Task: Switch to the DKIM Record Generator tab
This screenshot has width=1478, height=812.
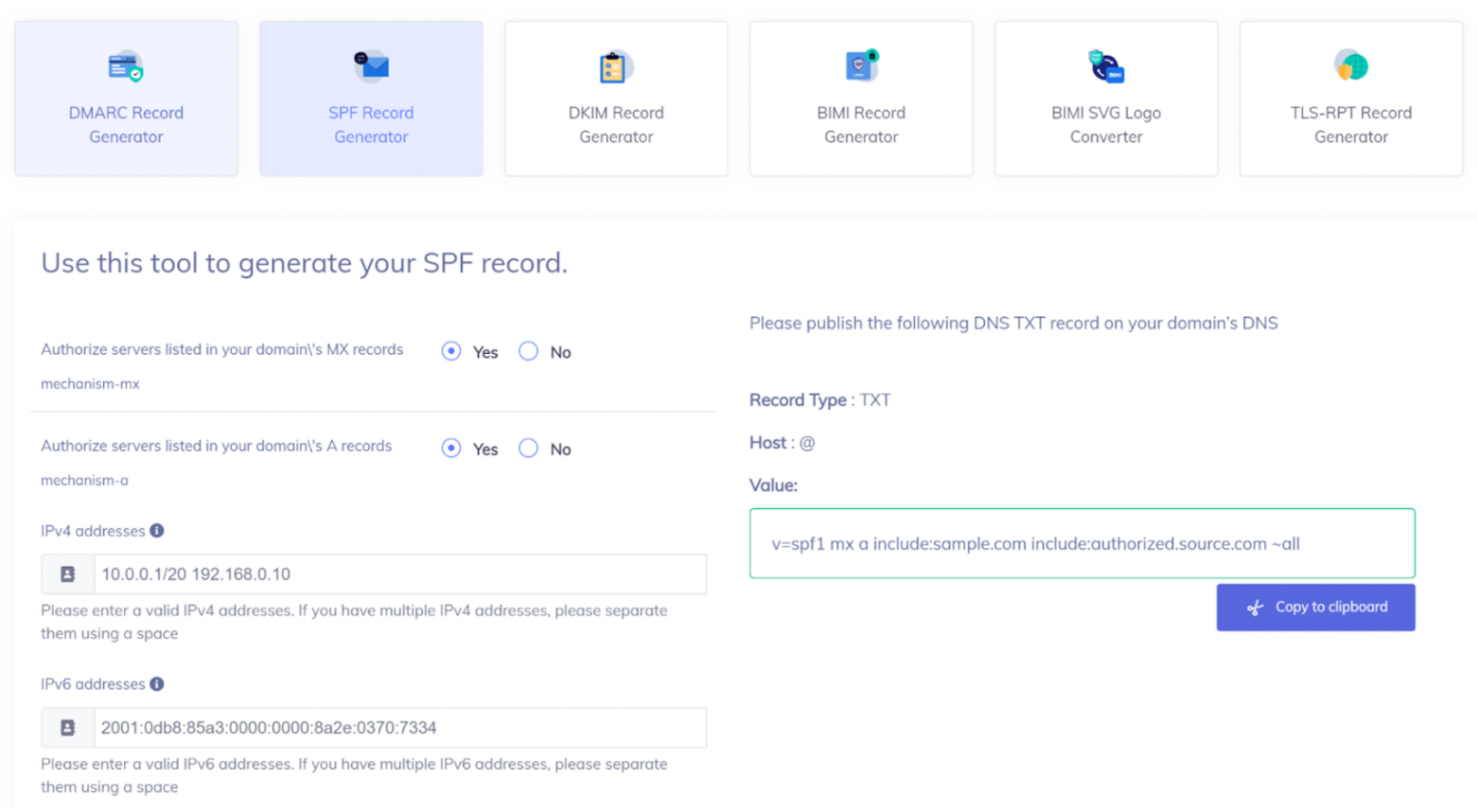Action: tap(615, 98)
